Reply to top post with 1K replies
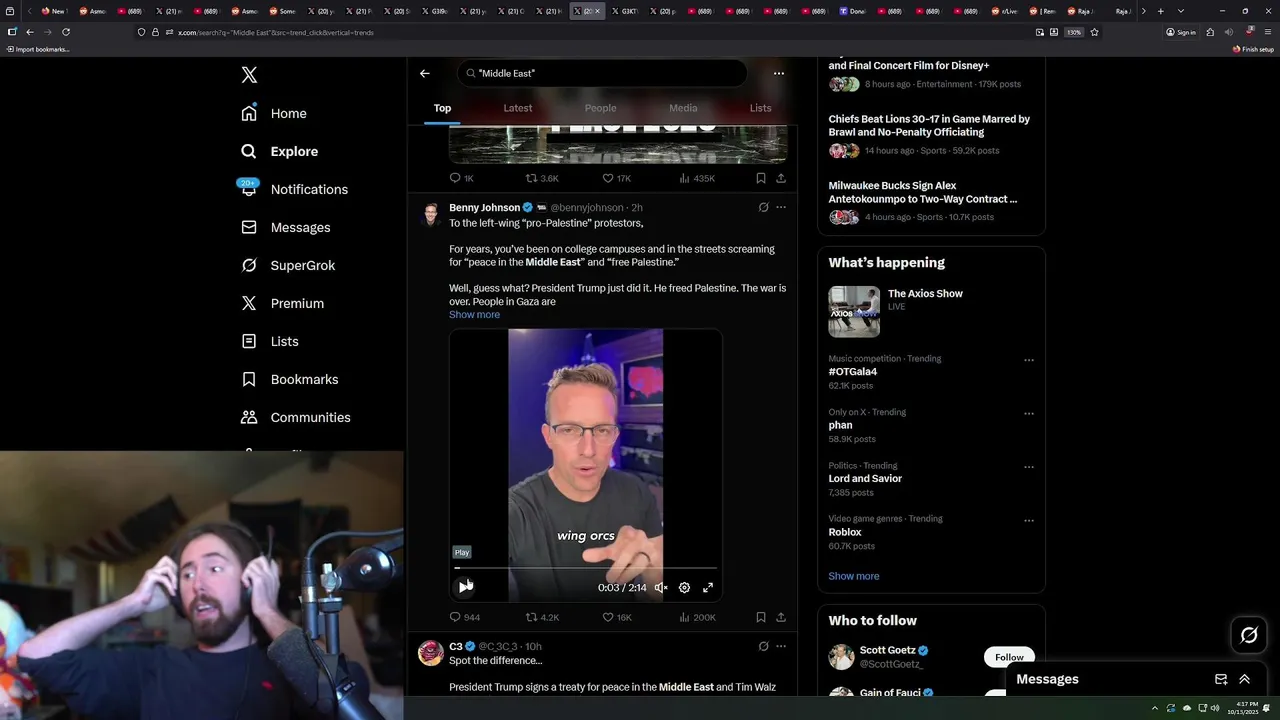 tap(461, 178)
